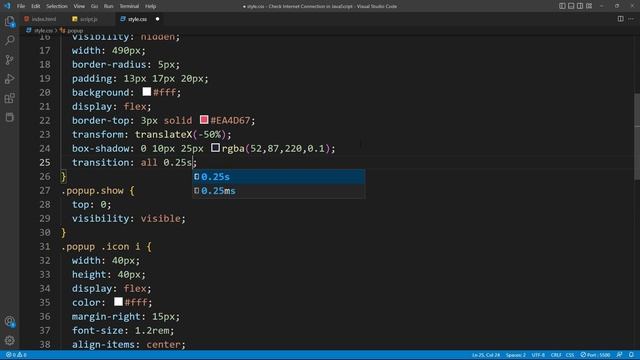Image resolution: width=640 pixels, height=360 pixels.
Task: Click the unsaved dot on style.css tab
Action: coord(157,19)
